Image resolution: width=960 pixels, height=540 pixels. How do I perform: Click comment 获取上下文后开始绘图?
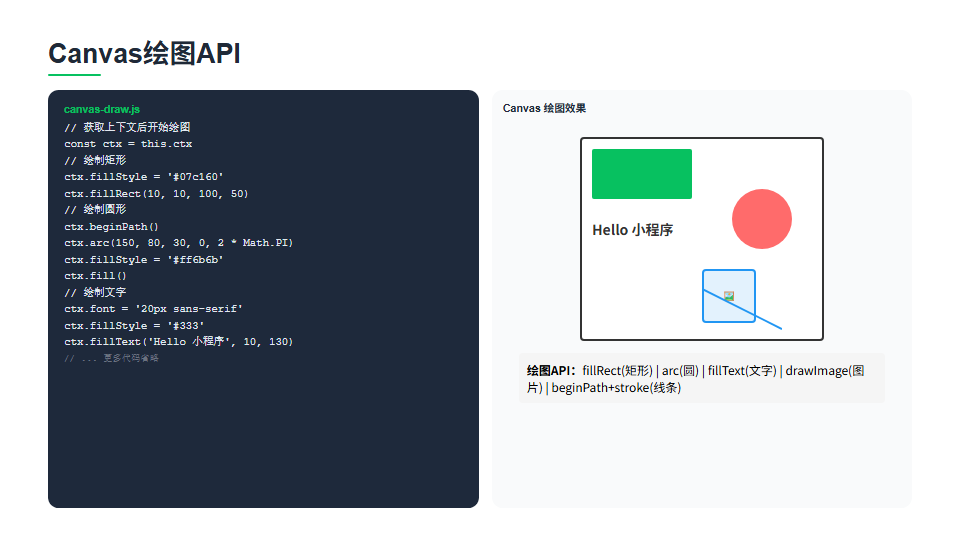point(127,127)
